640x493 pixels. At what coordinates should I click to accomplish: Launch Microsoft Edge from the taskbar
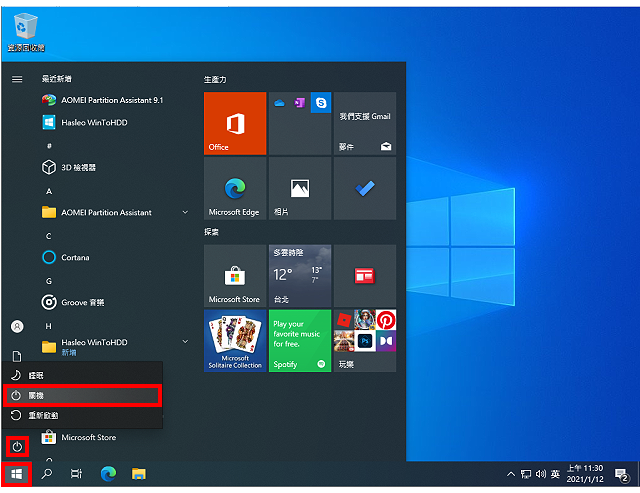coord(108,474)
